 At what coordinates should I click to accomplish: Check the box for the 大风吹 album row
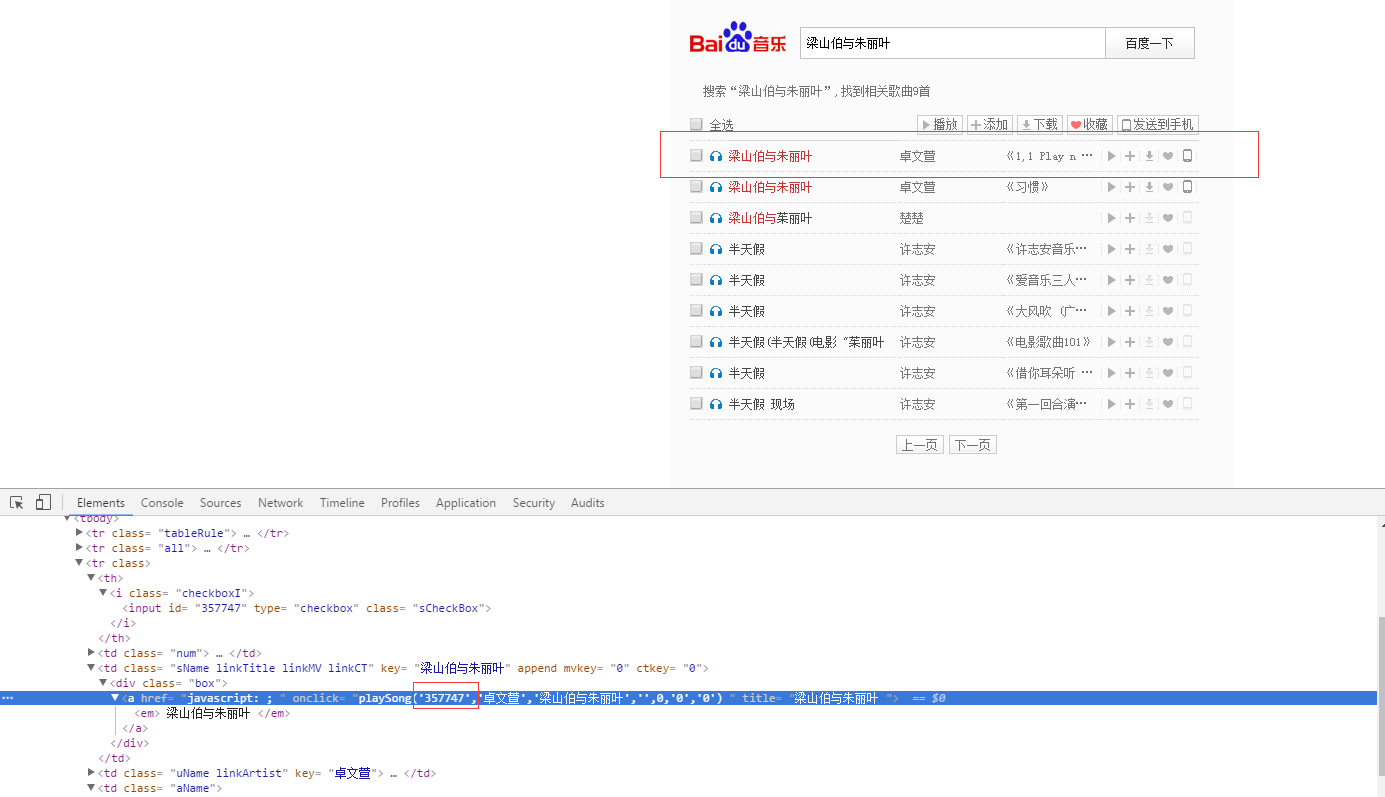pyautogui.click(x=696, y=310)
